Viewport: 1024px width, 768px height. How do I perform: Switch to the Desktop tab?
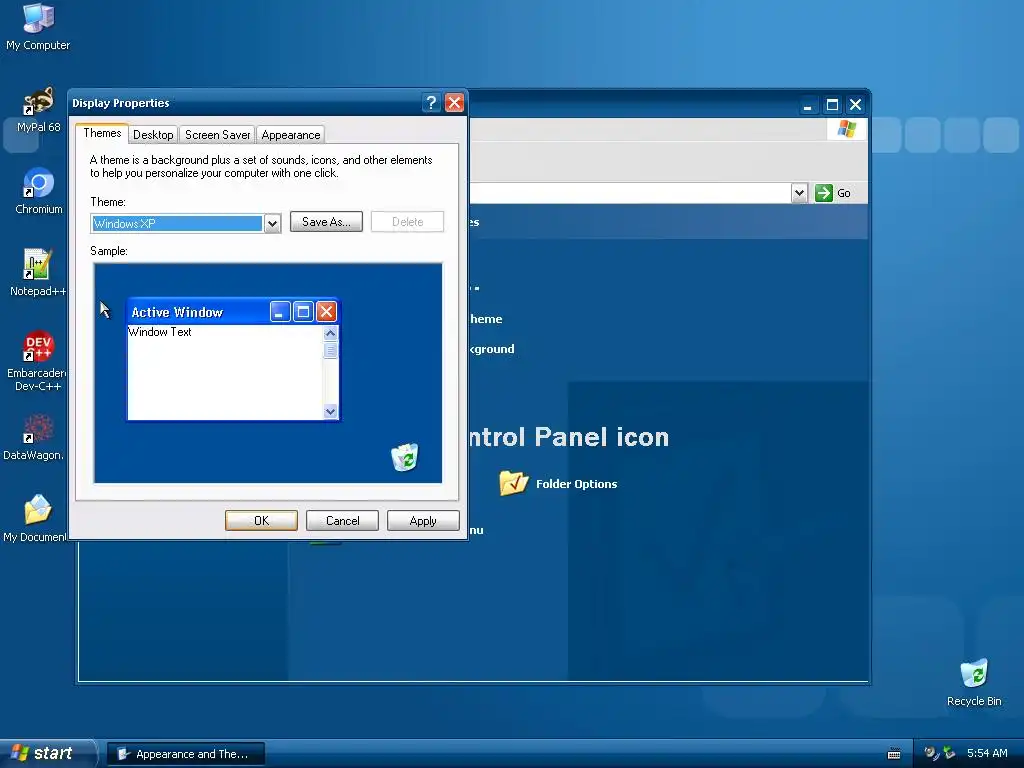tap(153, 135)
